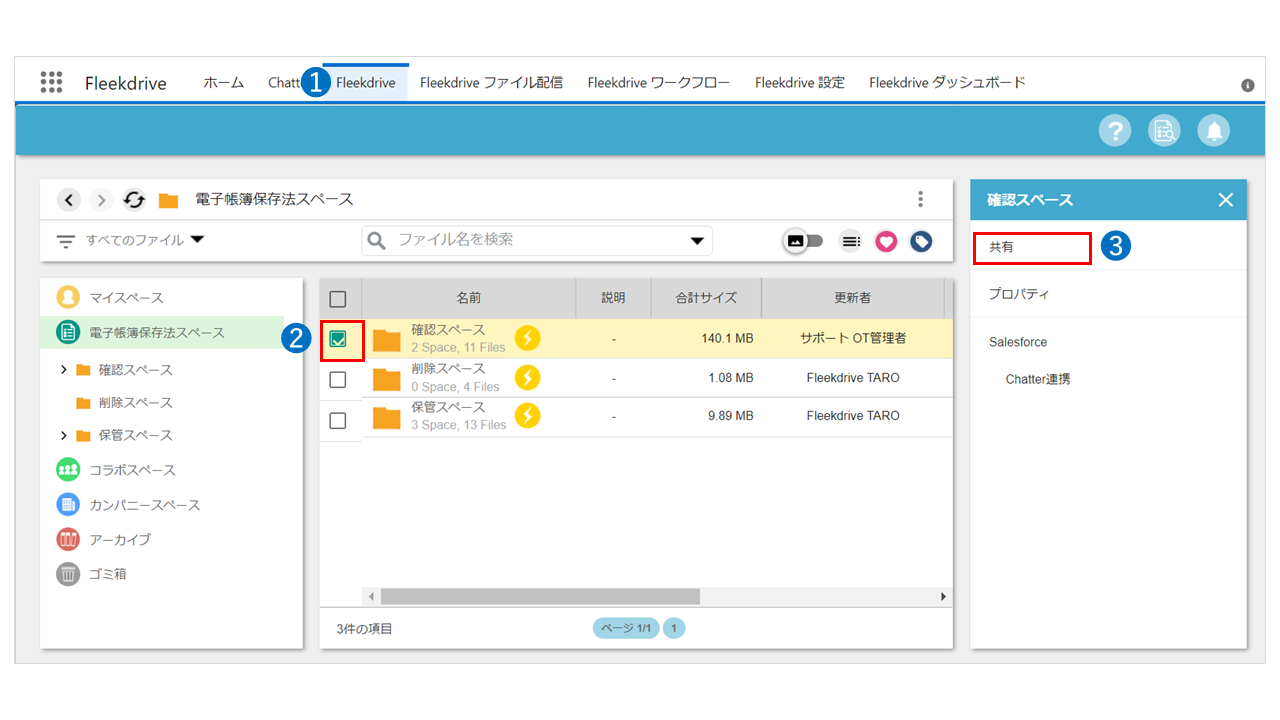Click the 更新者 column header
The width and height of the screenshot is (1280, 720).
coord(853,298)
